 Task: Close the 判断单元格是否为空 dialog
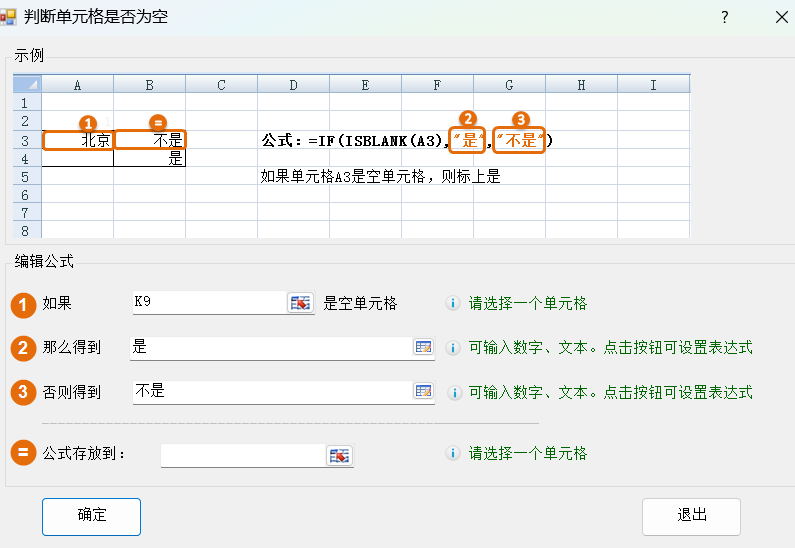(781, 17)
